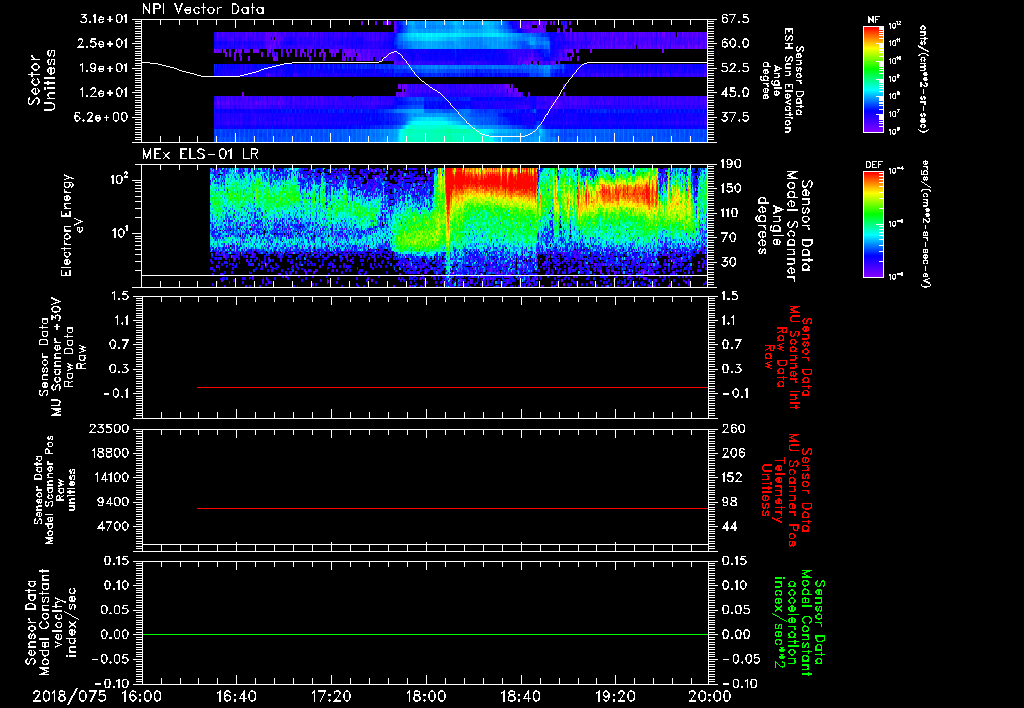Click the 18:40 time axis label
Viewport: 1024px width, 708px height.
520,696
